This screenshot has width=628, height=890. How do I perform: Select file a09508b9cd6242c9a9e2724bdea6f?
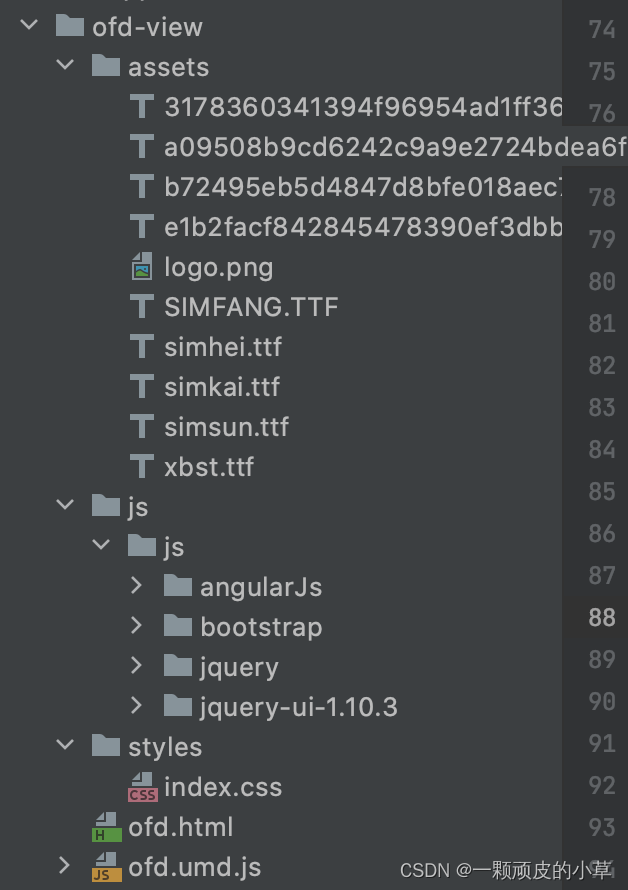(396, 147)
